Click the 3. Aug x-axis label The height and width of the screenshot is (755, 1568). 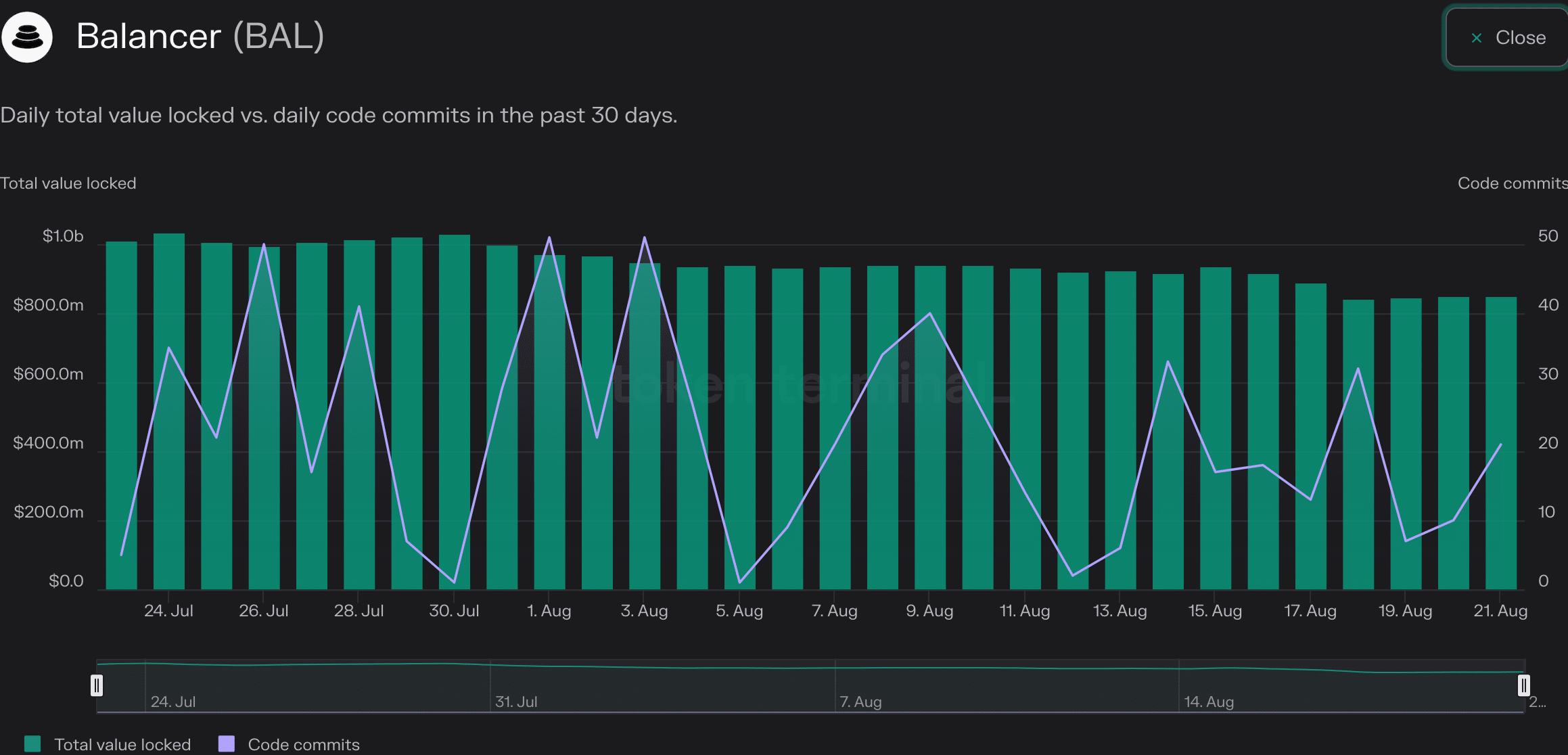(x=644, y=611)
